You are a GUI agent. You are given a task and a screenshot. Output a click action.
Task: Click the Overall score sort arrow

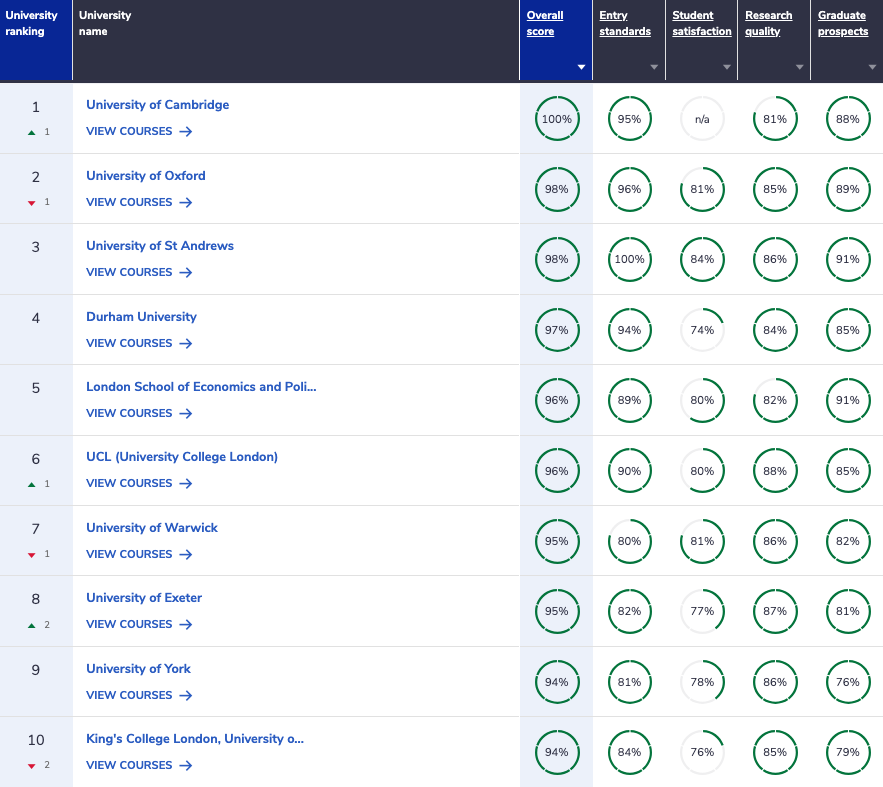tap(581, 67)
